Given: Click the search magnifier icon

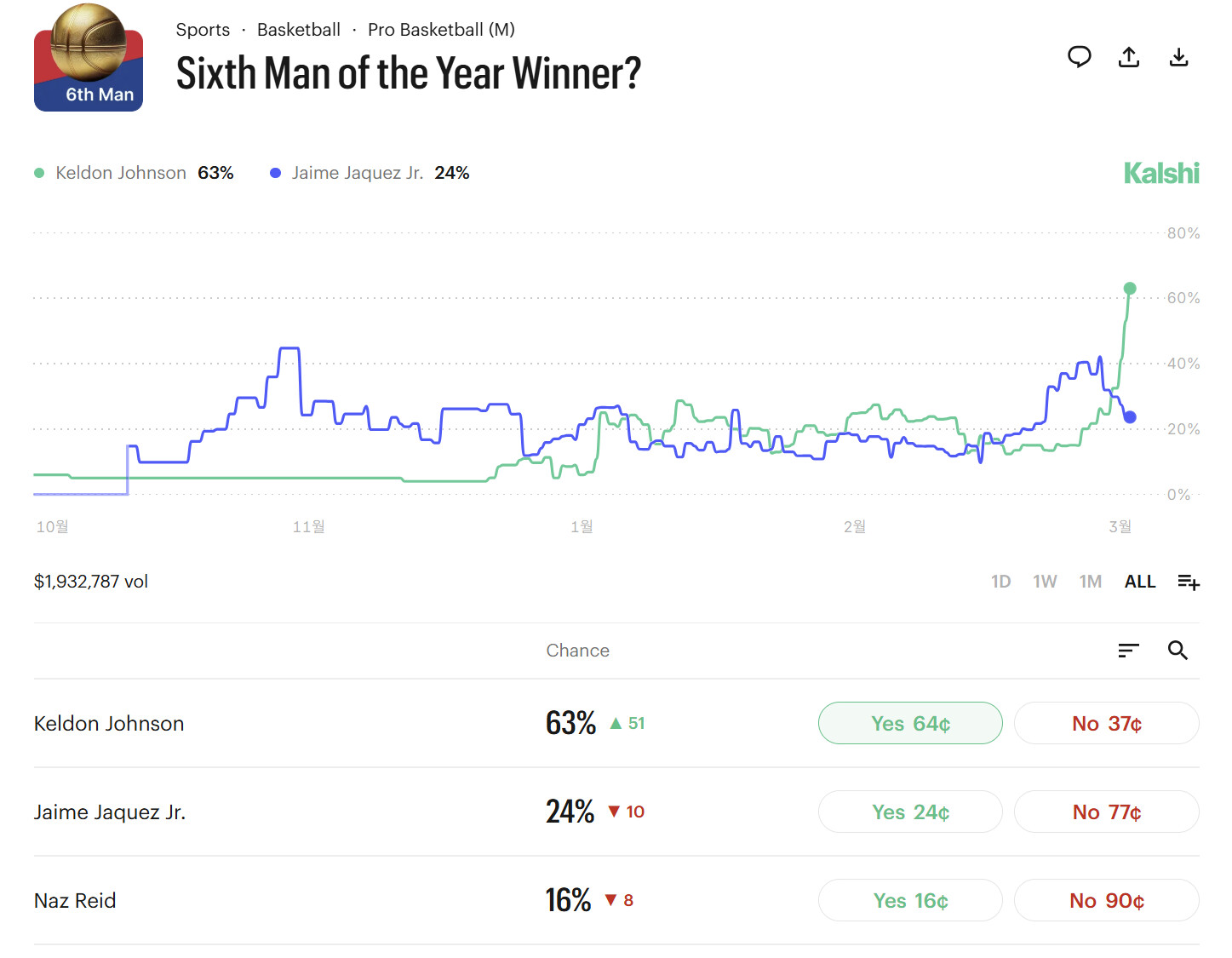Looking at the screenshot, I should (1178, 651).
